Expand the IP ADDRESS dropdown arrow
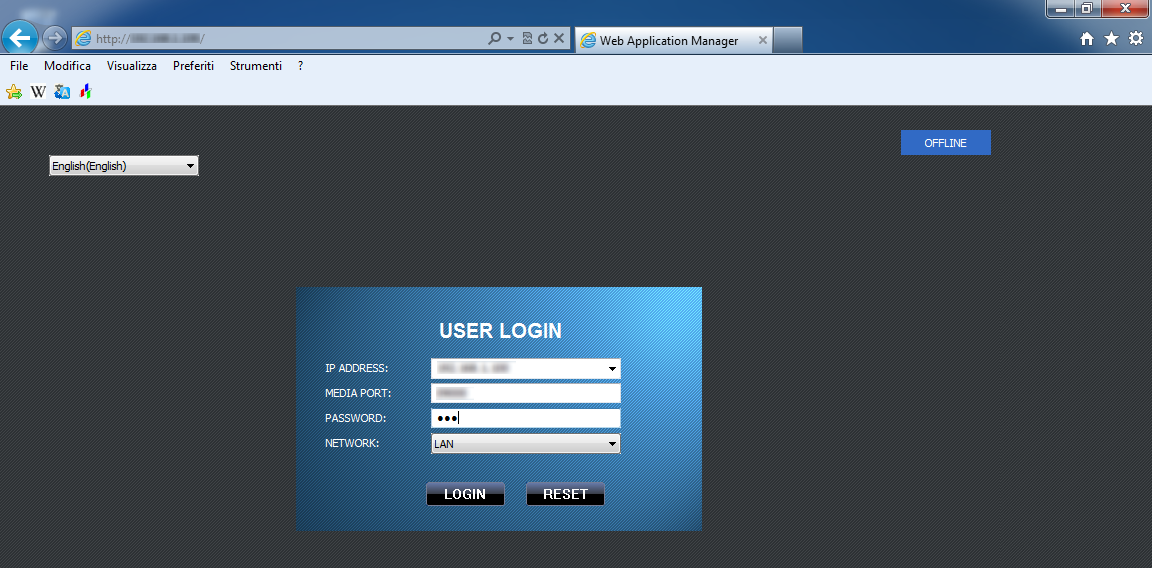This screenshot has height=568, width=1152. click(x=612, y=369)
